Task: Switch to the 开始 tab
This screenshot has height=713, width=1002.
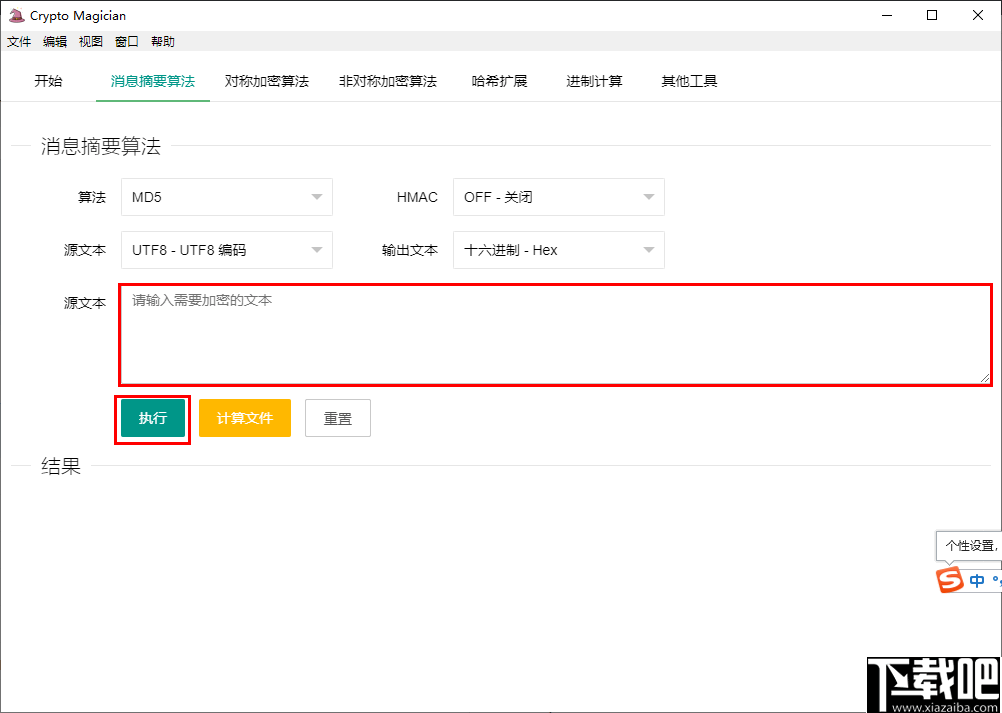Action: pos(48,81)
